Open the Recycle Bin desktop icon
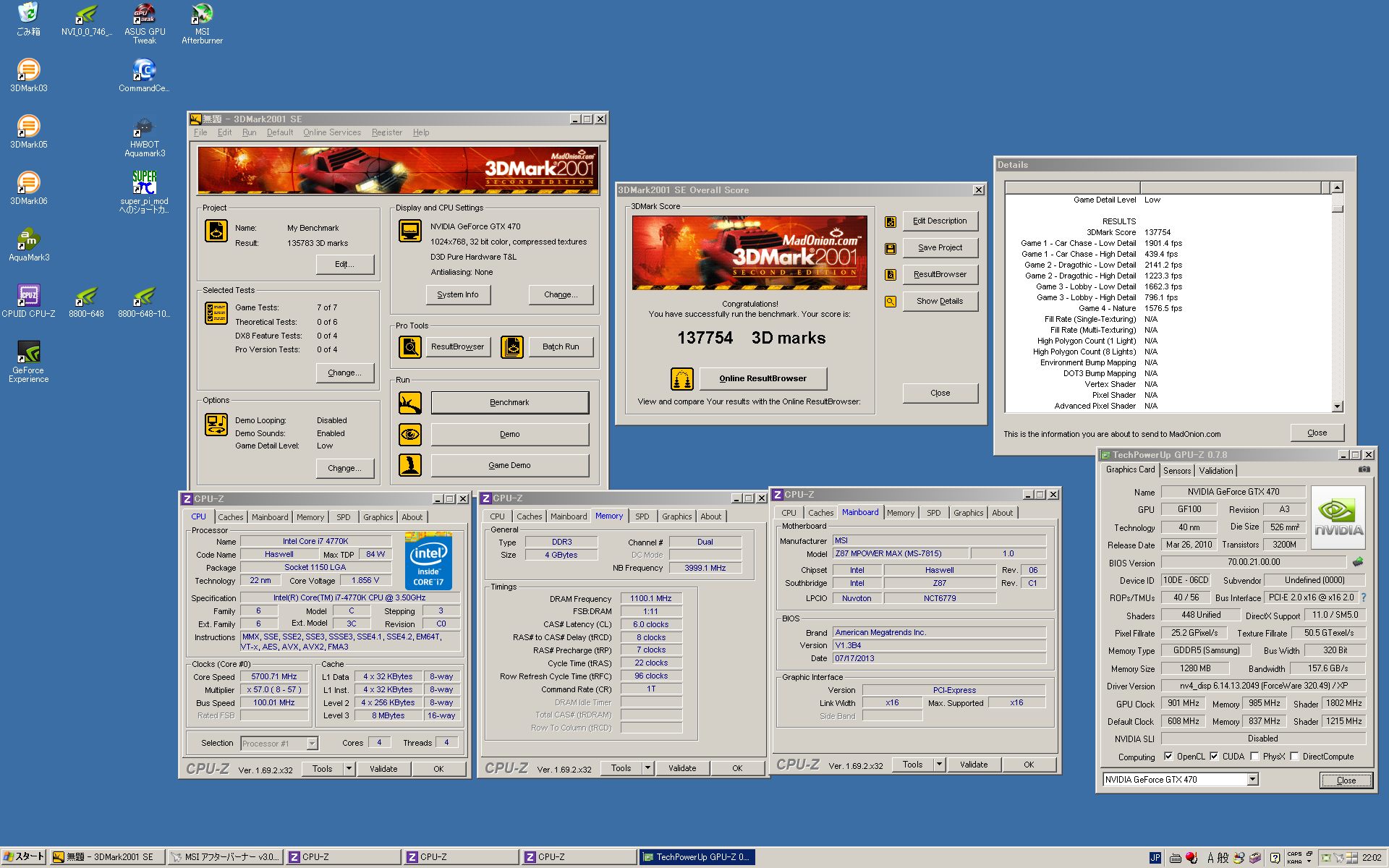Image resolution: width=1389 pixels, height=868 pixels. pos(28,18)
